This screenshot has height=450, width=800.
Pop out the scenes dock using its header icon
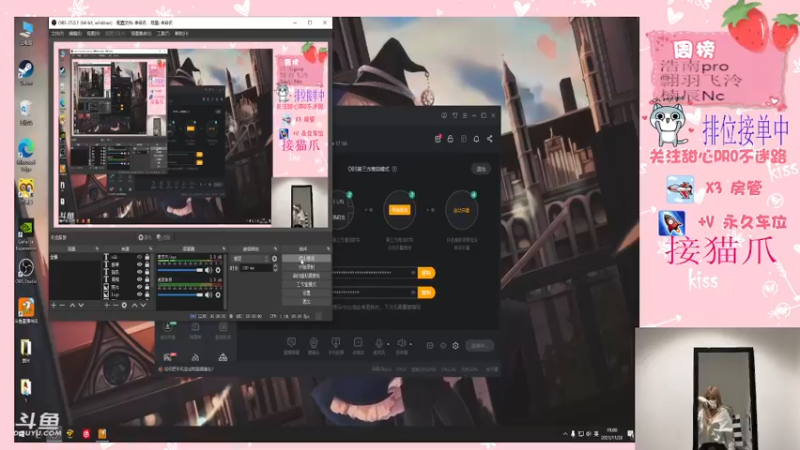97,248
